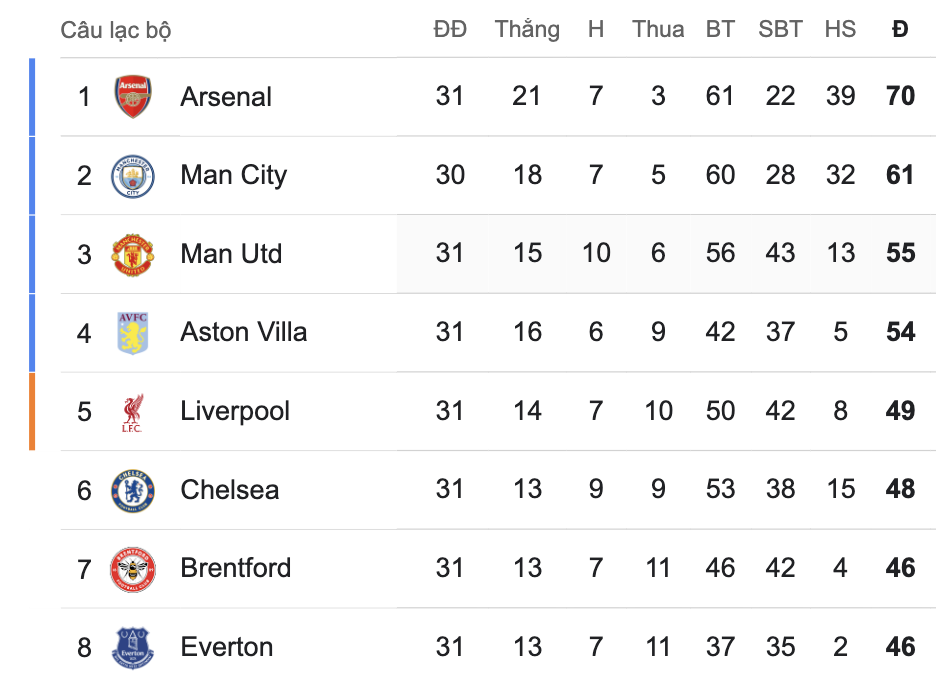This screenshot has width=936, height=682.
Task: Click the orange qualification bar beside Liverpool
Action: point(32,411)
